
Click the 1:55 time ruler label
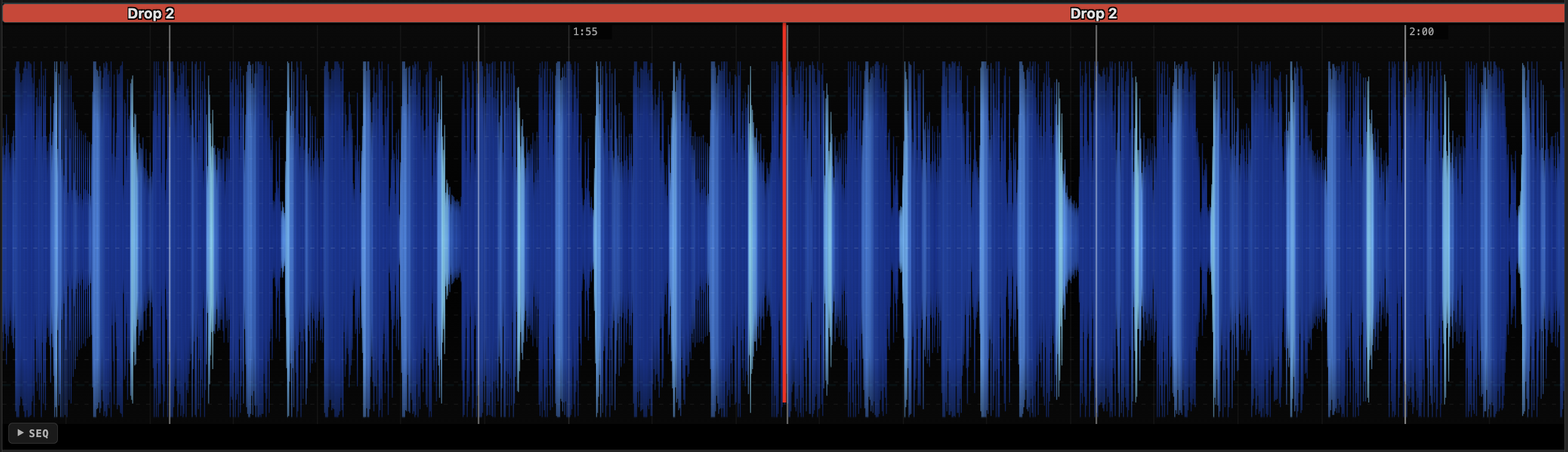tap(585, 32)
